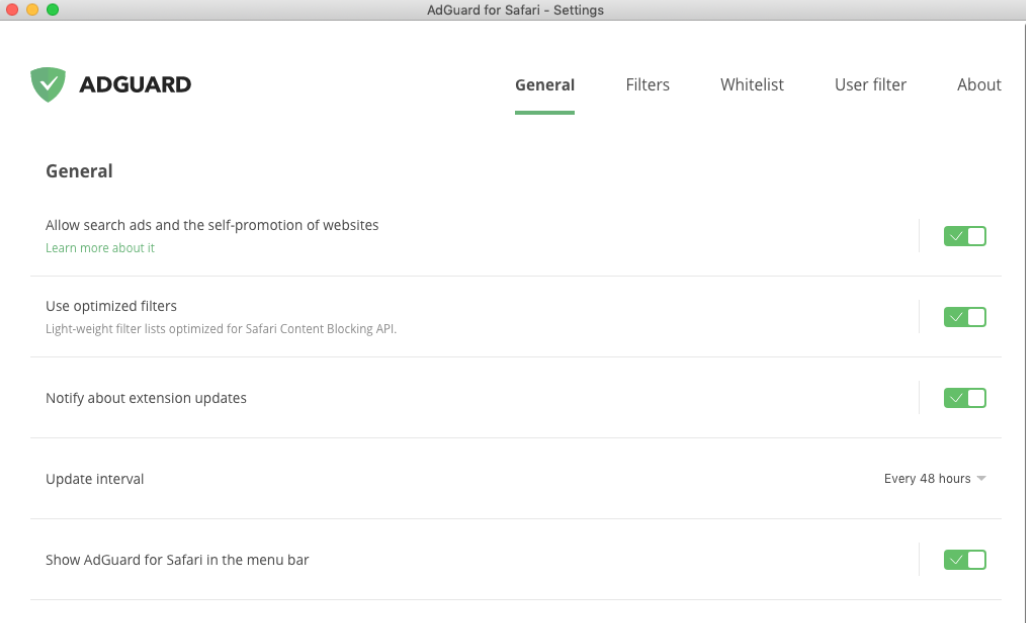Image resolution: width=1026 pixels, height=623 pixels.
Task: Click the Use optimized filters label
Action: click(x=111, y=306)
